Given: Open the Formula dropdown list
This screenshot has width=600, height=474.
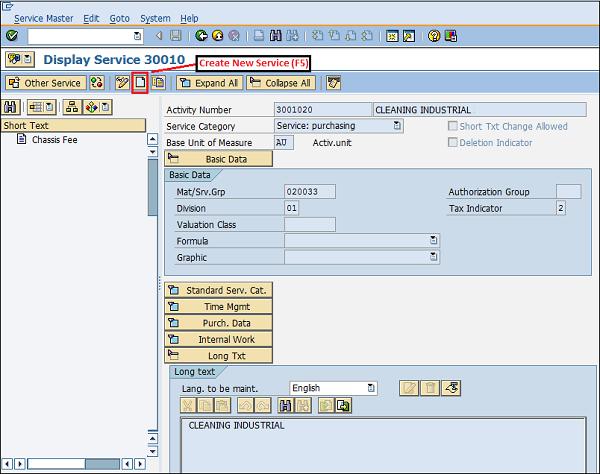Looking at the screenshot, I should click(434, 241).
